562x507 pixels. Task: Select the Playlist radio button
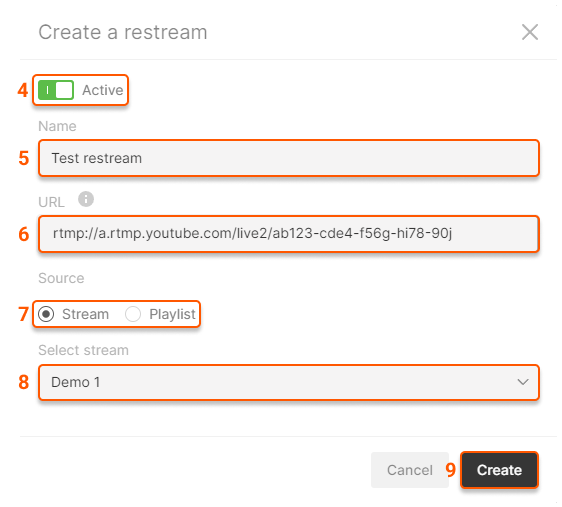tap(133, 314)
